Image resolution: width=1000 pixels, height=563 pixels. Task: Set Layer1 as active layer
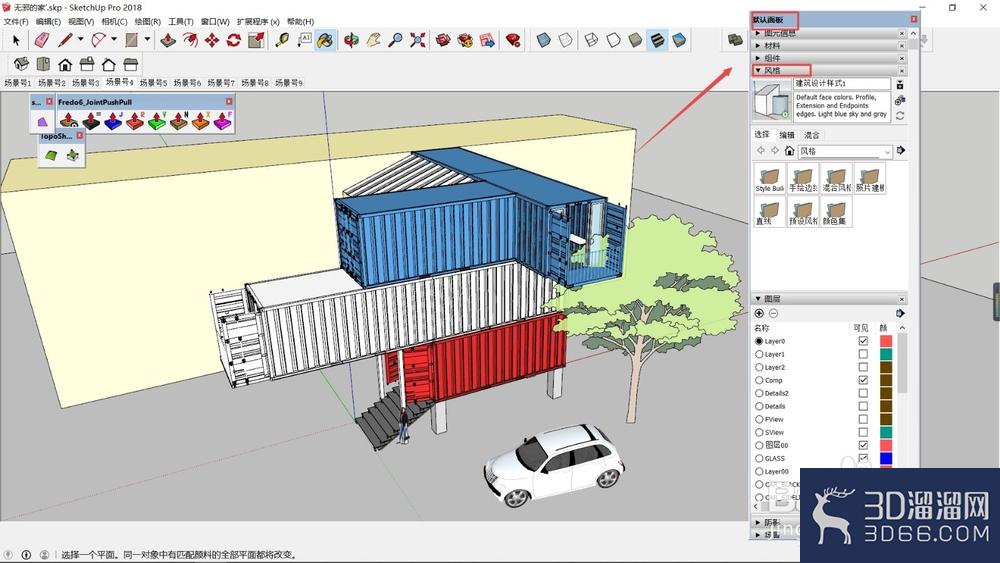click(x=759, y=354)
